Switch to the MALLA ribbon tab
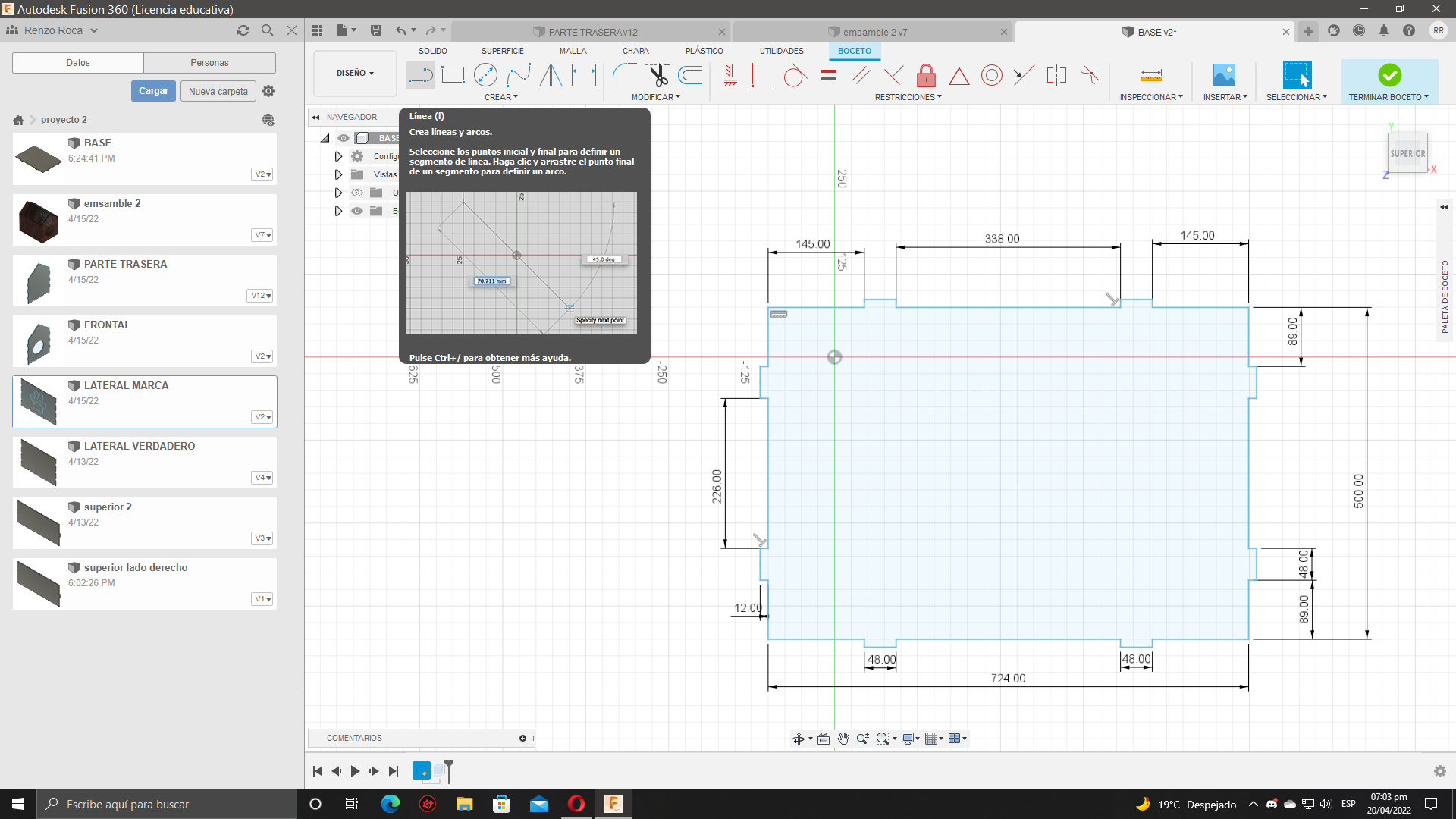Screen dimensions: 1456x819 [x=573, y=51]
